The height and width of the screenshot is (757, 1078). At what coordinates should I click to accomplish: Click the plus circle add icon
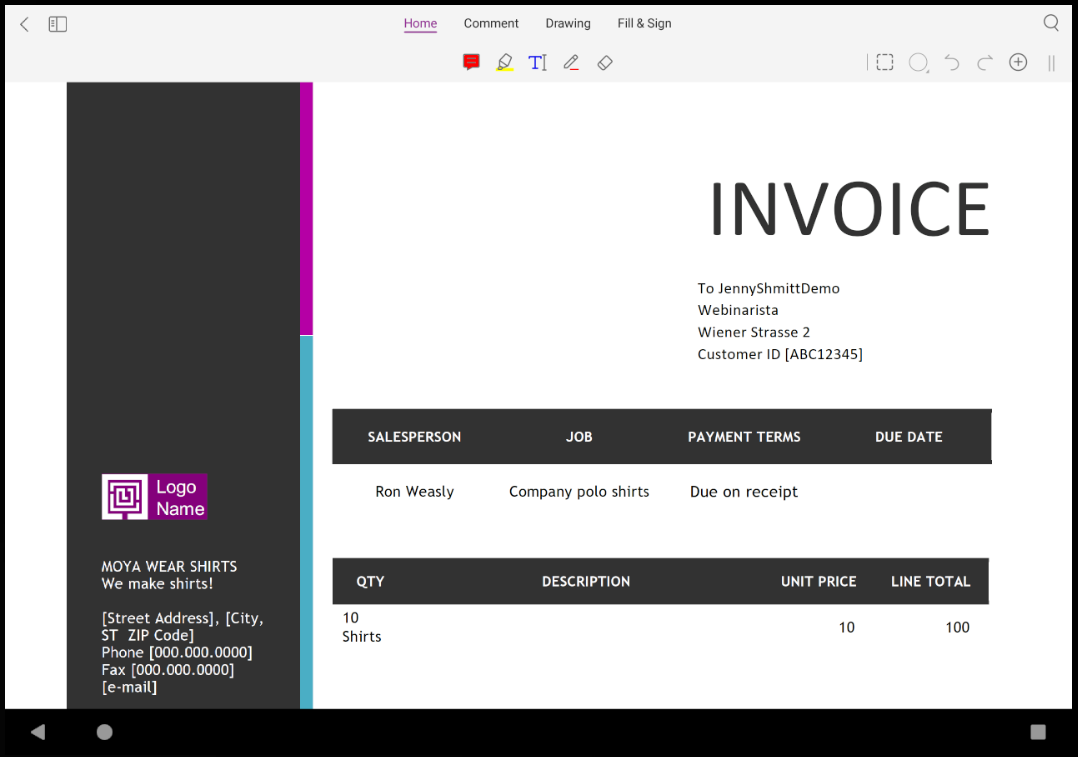click(x=1018, y=63)
